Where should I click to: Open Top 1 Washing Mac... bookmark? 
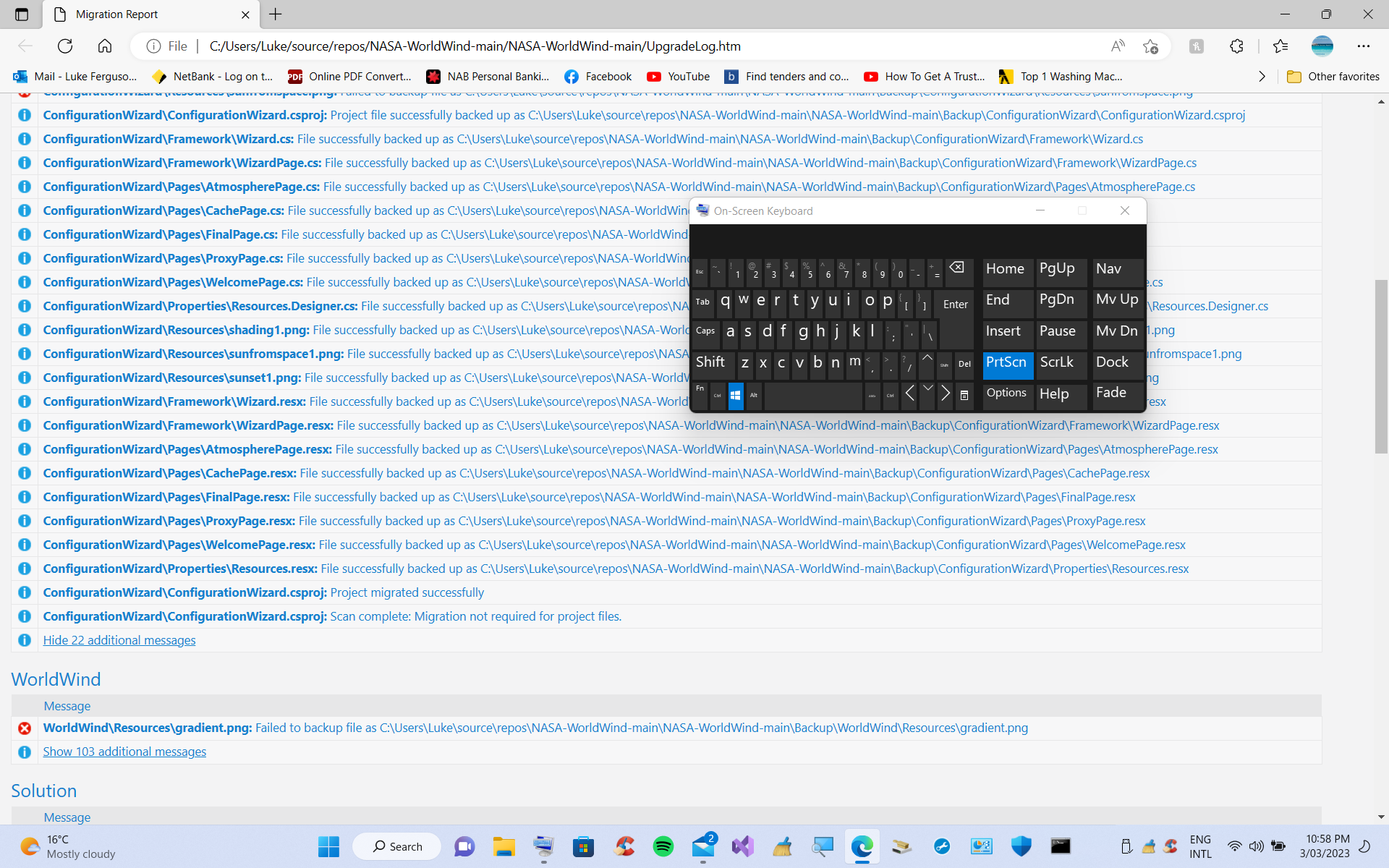[1061, 77]
